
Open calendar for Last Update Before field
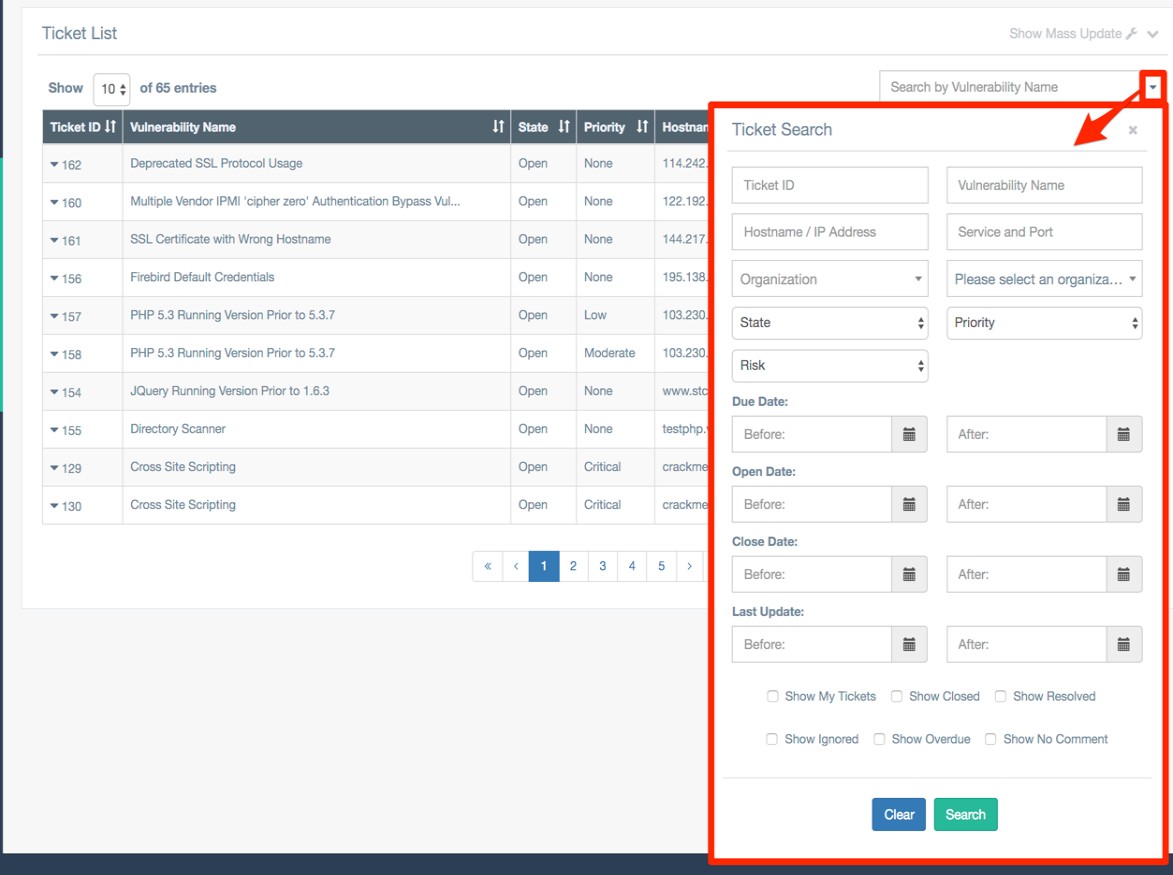tap(909, 644)
